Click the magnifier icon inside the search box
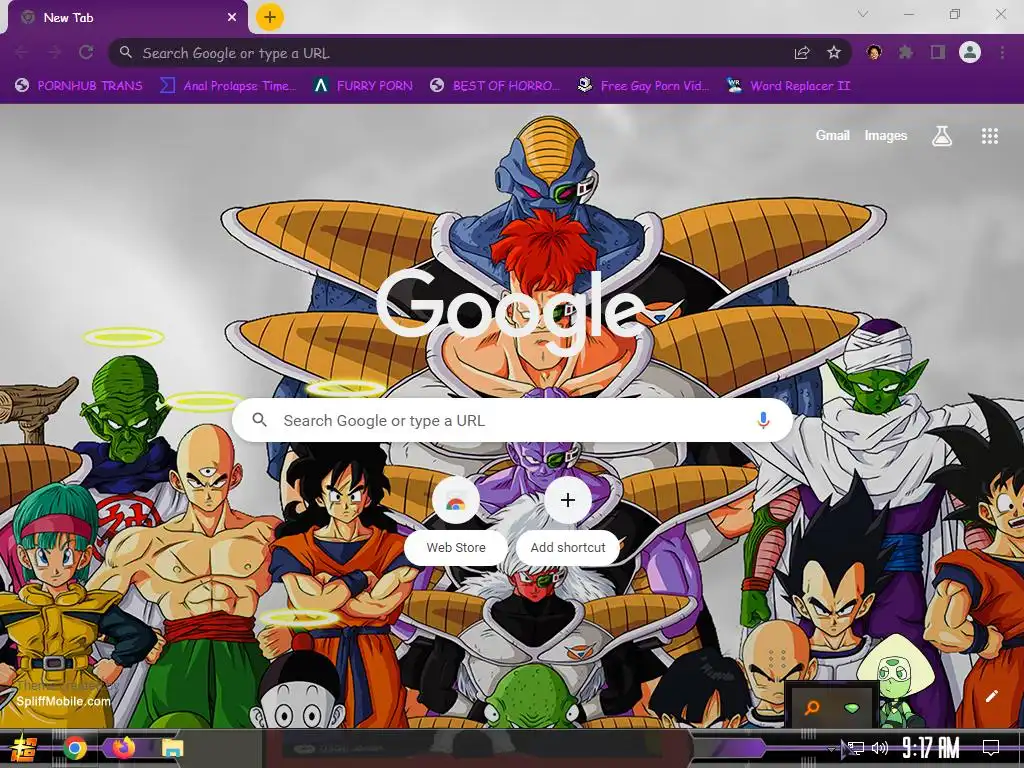The image size is (1024, 768). 260,420
